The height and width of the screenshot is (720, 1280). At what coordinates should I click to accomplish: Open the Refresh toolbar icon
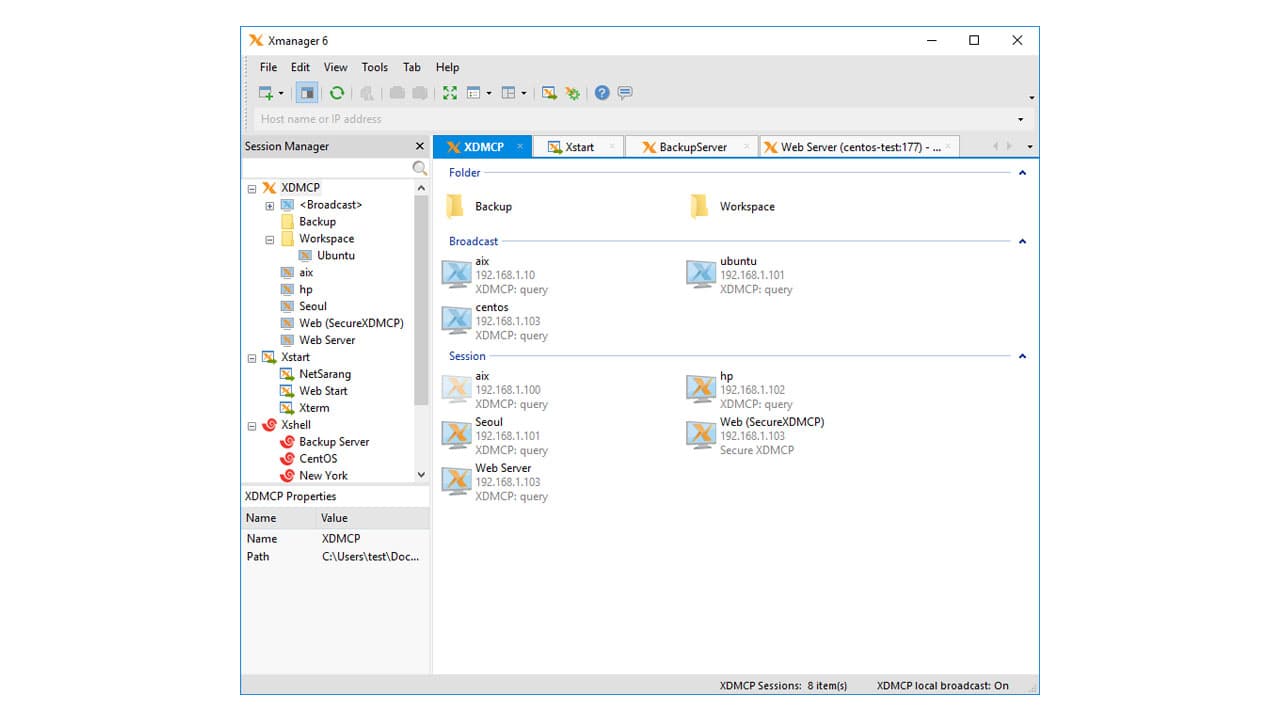point(337,92)
